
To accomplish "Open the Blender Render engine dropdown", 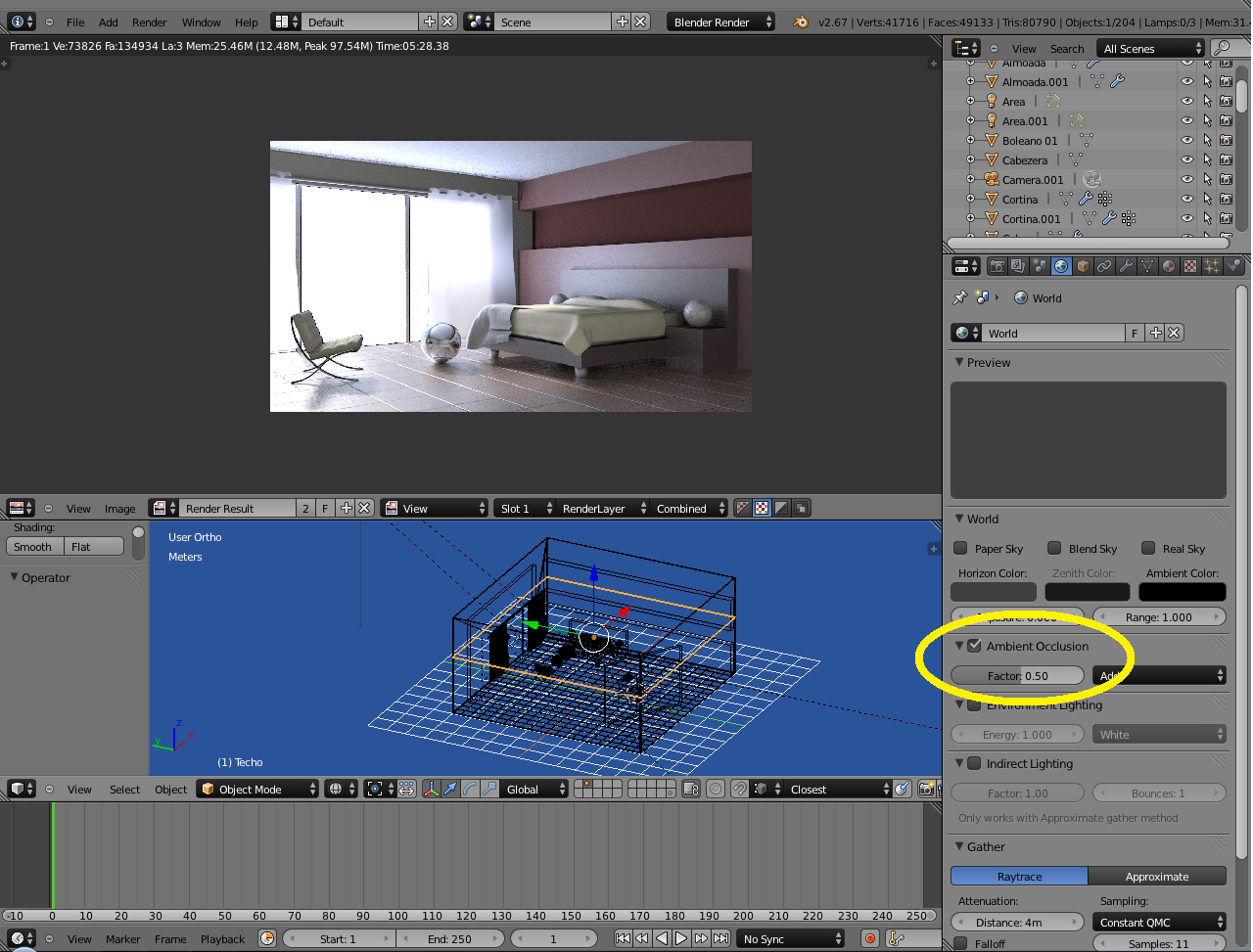I will click(720, 22).
